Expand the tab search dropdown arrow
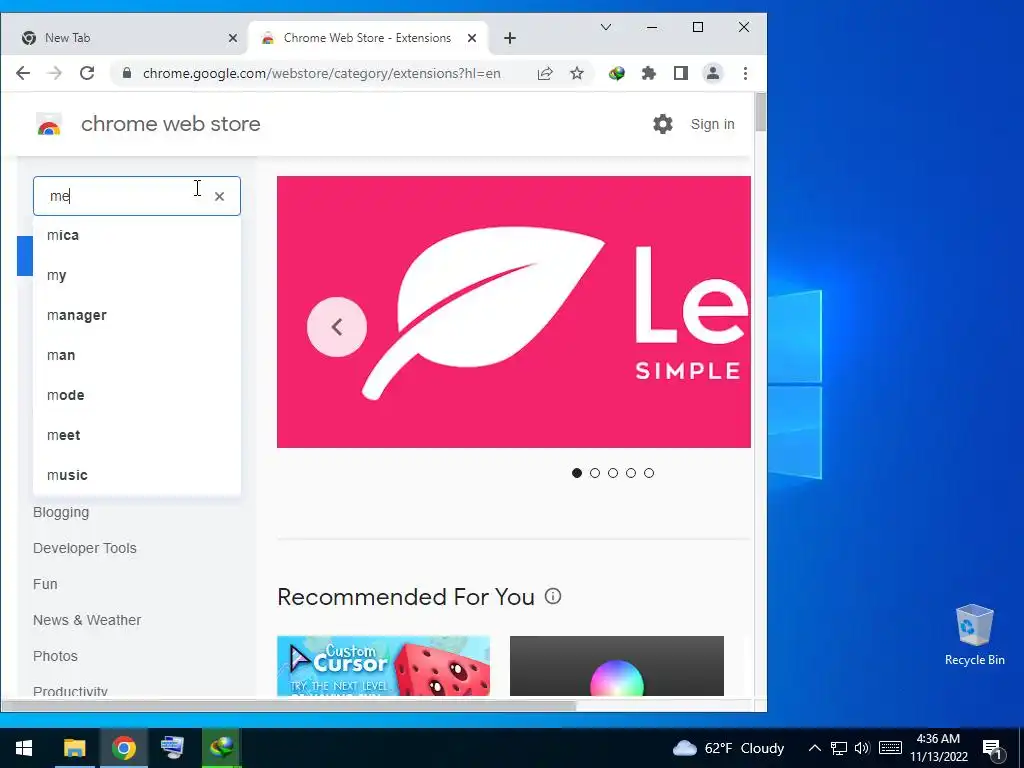This screenshot has width=1024, height=768. (606, 27)
